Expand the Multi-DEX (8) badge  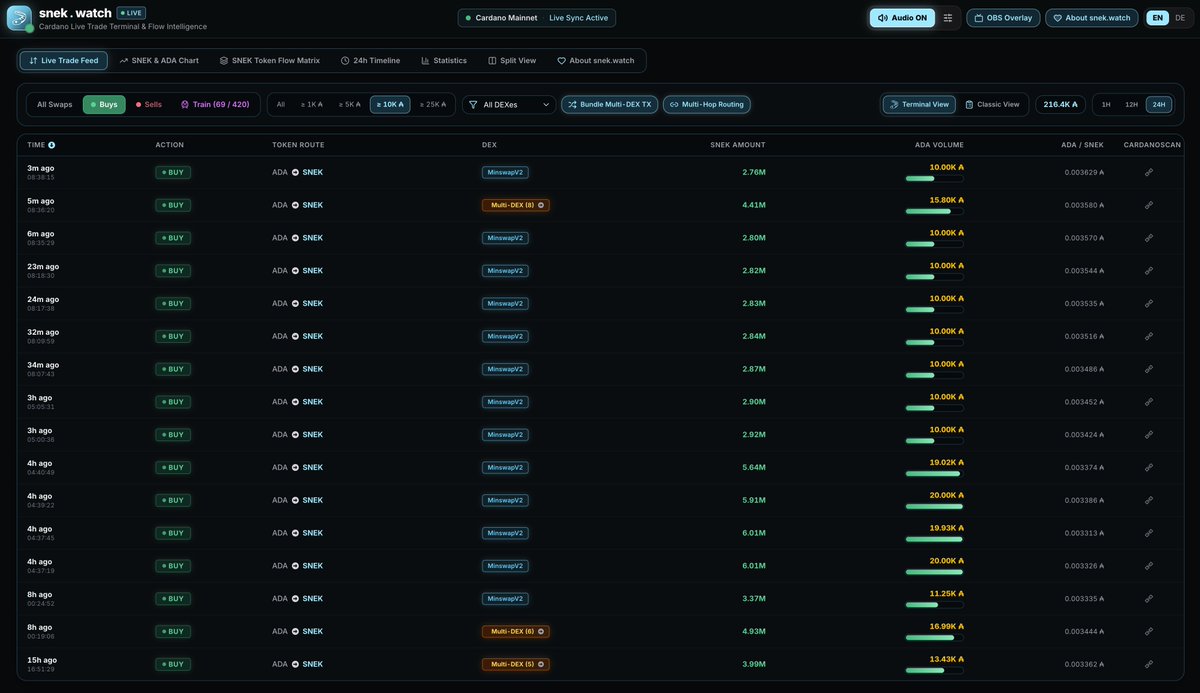pos(515,205)
